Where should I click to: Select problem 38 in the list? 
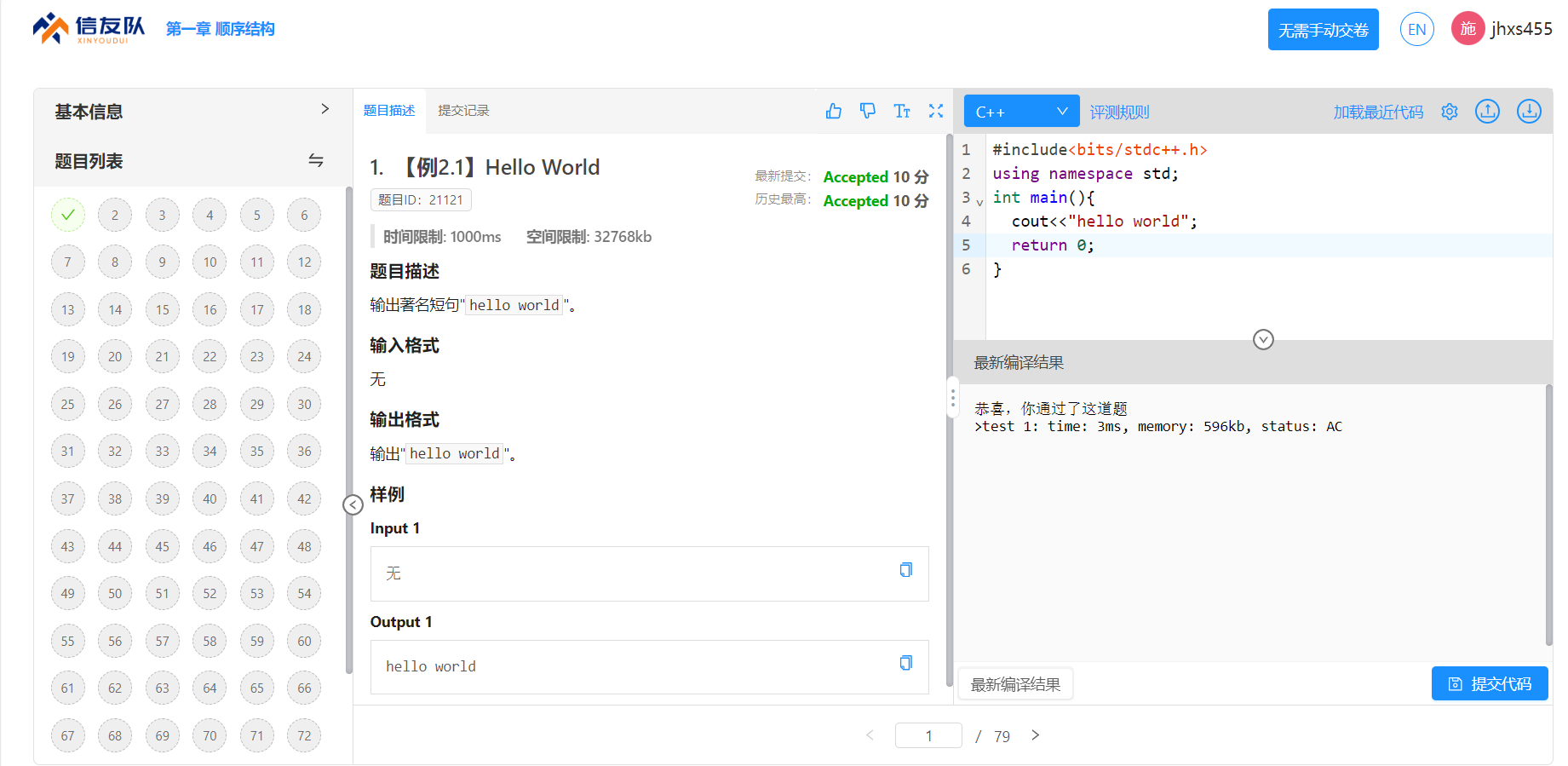(x=115, y=498)
